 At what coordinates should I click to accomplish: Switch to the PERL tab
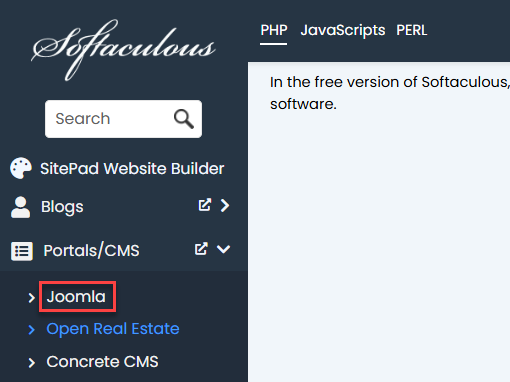[412, 30]
